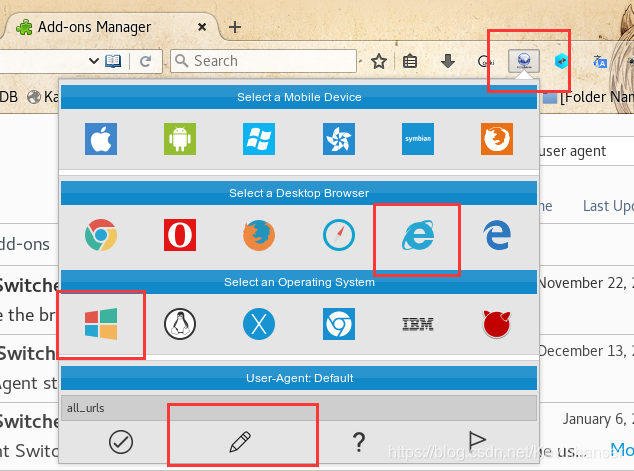This screenshot has width=634, height=471.
Task: Bookmark this page with the star
Action: (379, 61)
